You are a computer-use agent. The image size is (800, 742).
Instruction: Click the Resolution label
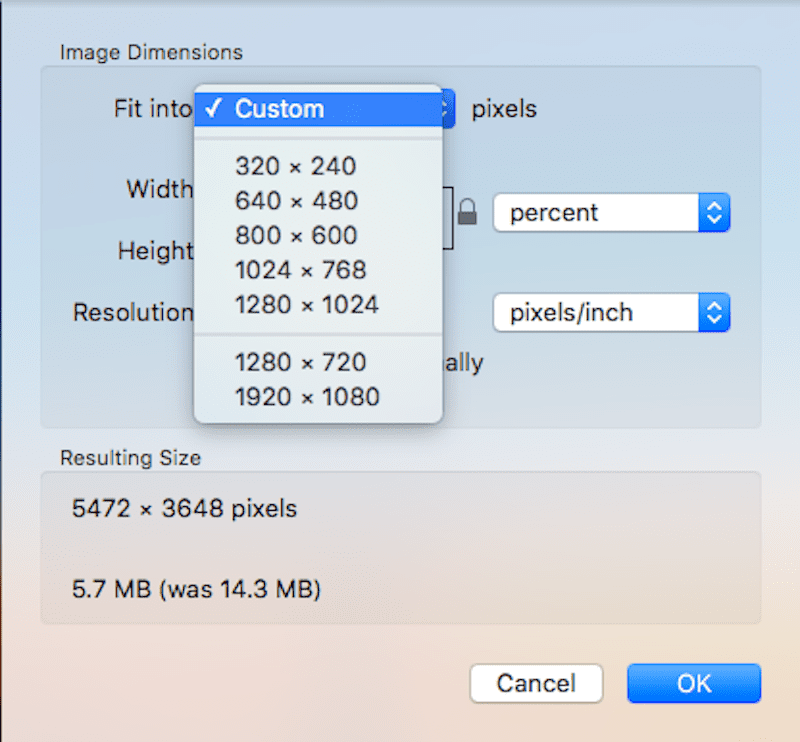(x=133, y=313)
